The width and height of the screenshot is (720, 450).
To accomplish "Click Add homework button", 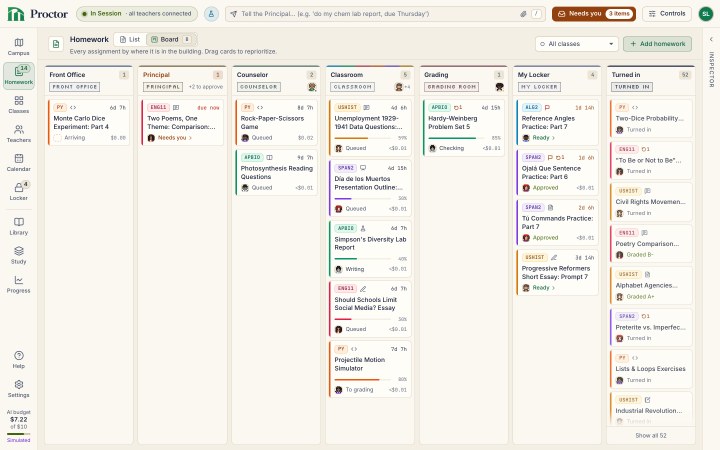I will click(657, 44).
